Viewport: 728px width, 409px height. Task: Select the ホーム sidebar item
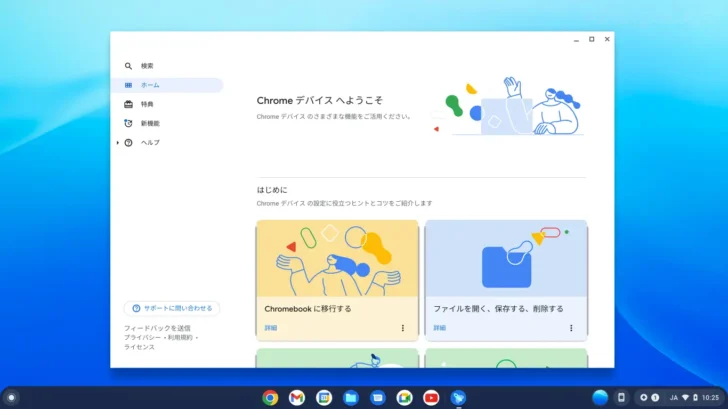167,85
